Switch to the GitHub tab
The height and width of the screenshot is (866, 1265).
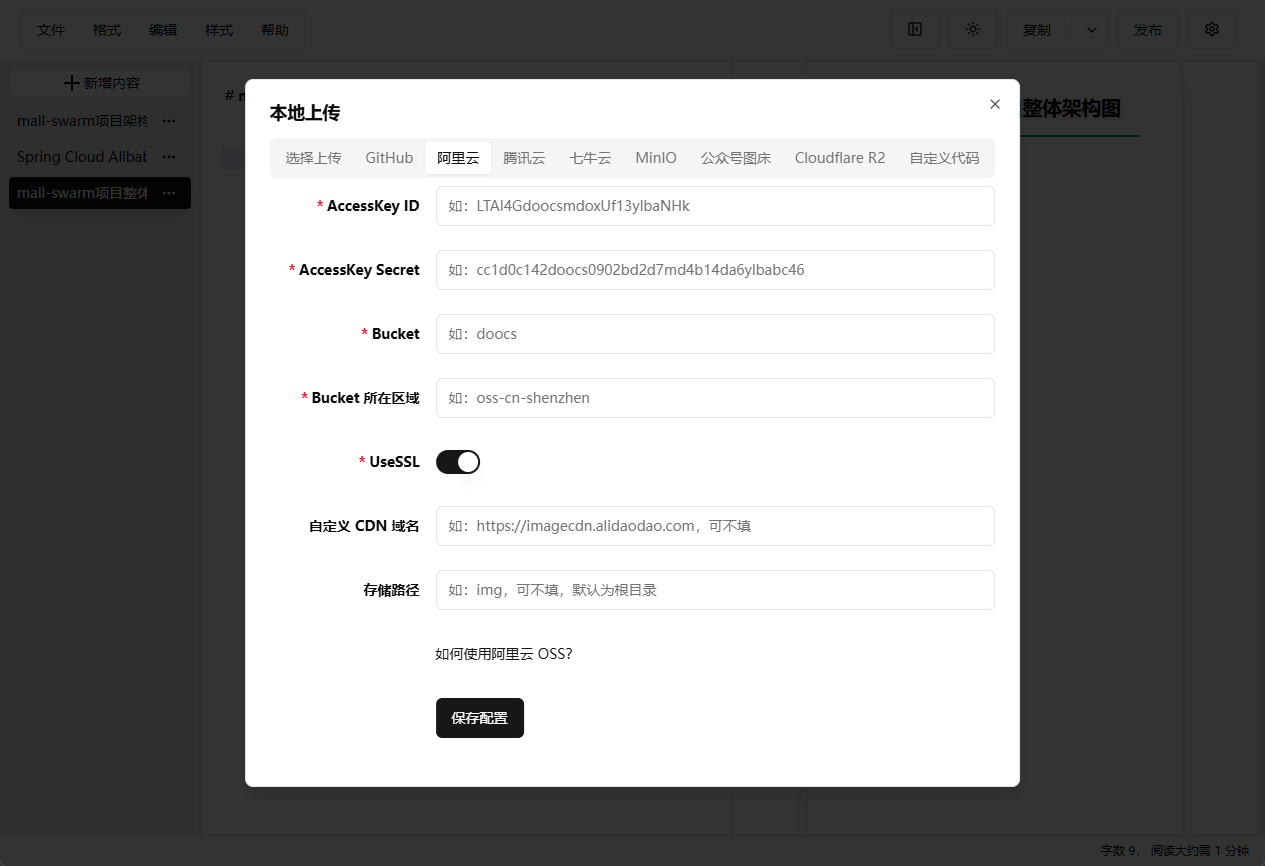click(x=389, y=158)
